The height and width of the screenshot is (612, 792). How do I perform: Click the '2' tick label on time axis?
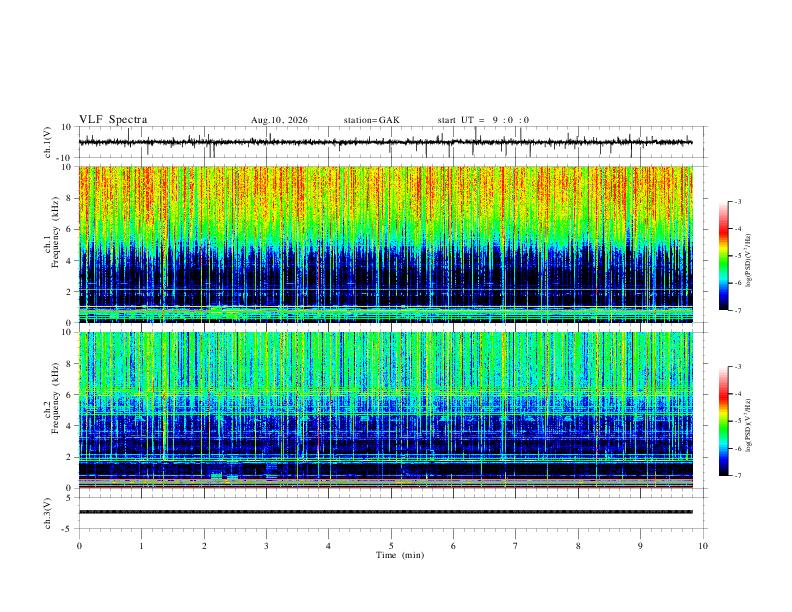[204, 546]
